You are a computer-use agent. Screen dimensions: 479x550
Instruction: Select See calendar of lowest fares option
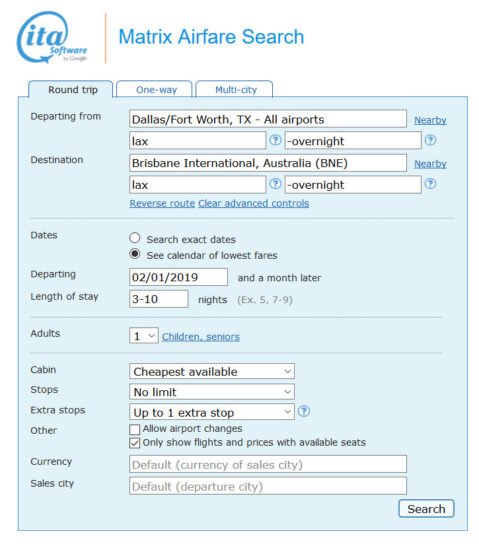pos(135,254)
